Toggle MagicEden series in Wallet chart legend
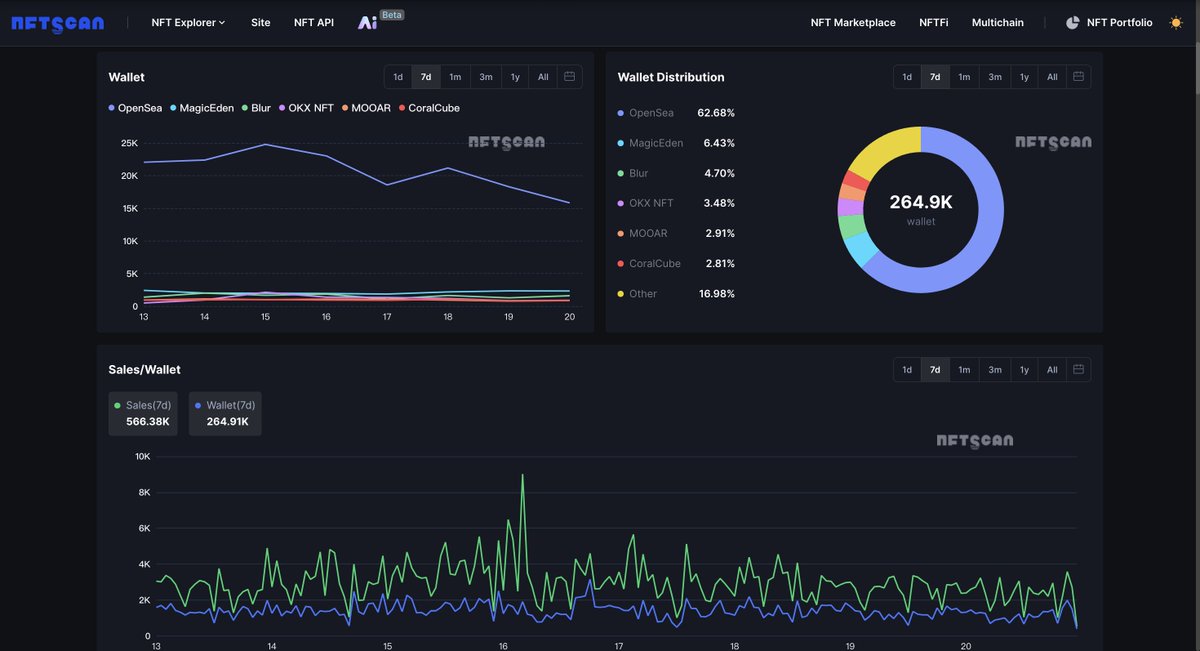This screenshot has width=1200, height=651. pos(204,108)
